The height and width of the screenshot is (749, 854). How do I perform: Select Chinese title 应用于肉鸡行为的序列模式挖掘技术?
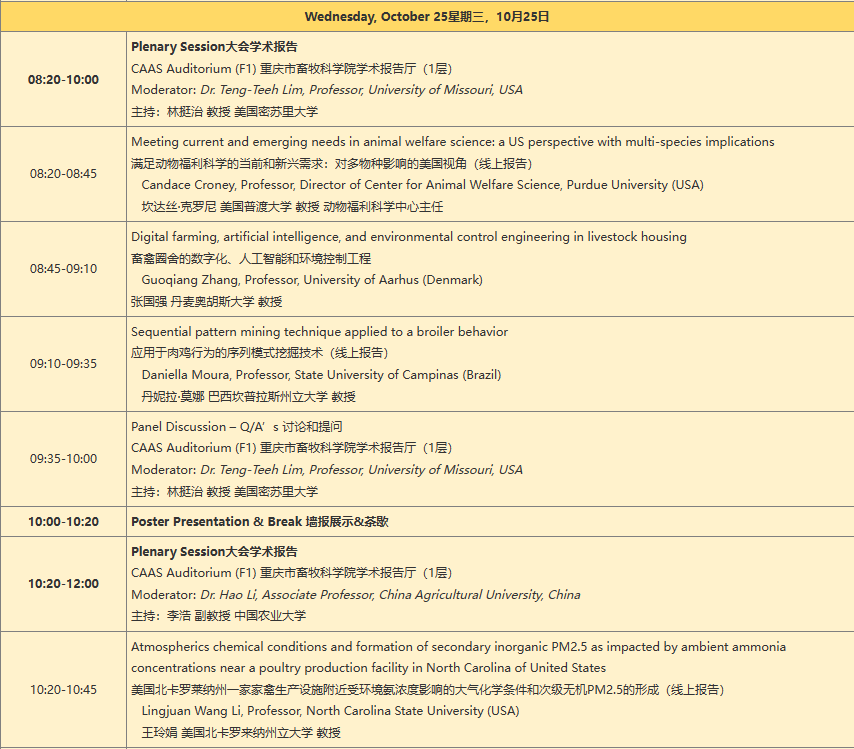click(259, 353)
